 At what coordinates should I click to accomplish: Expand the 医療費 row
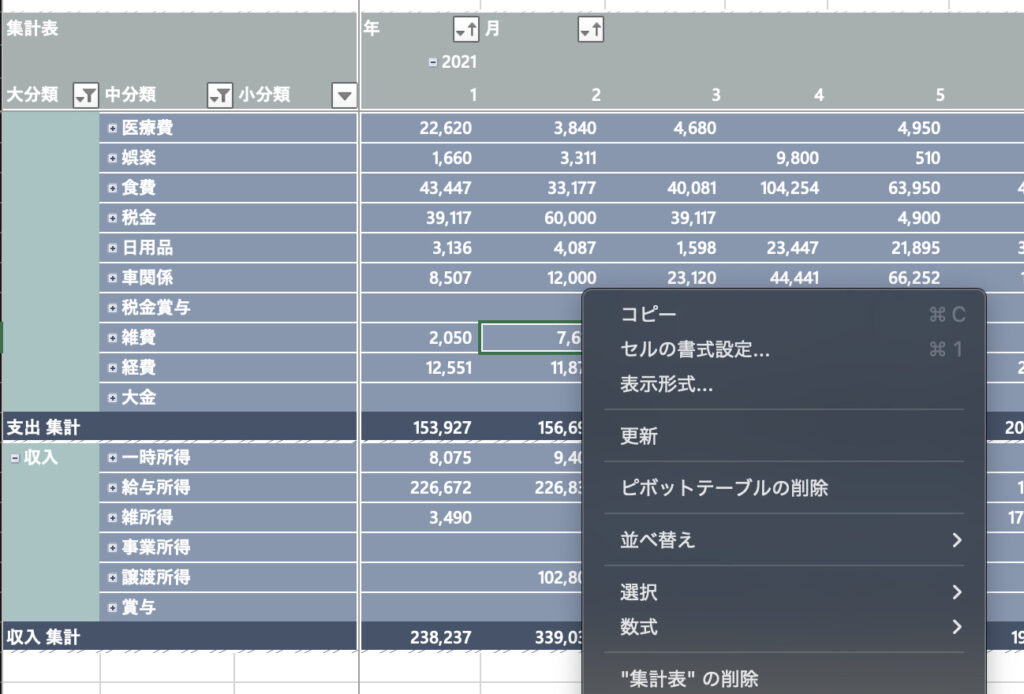(113, 128)
